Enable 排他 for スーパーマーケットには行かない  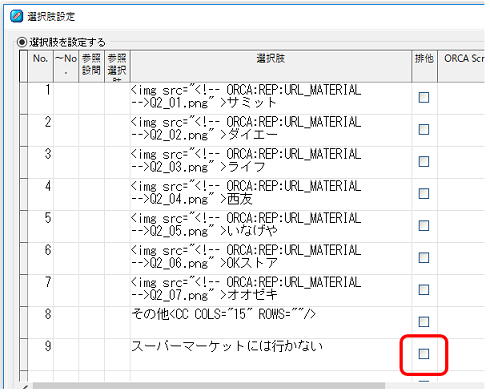click(x=424, y=354)
